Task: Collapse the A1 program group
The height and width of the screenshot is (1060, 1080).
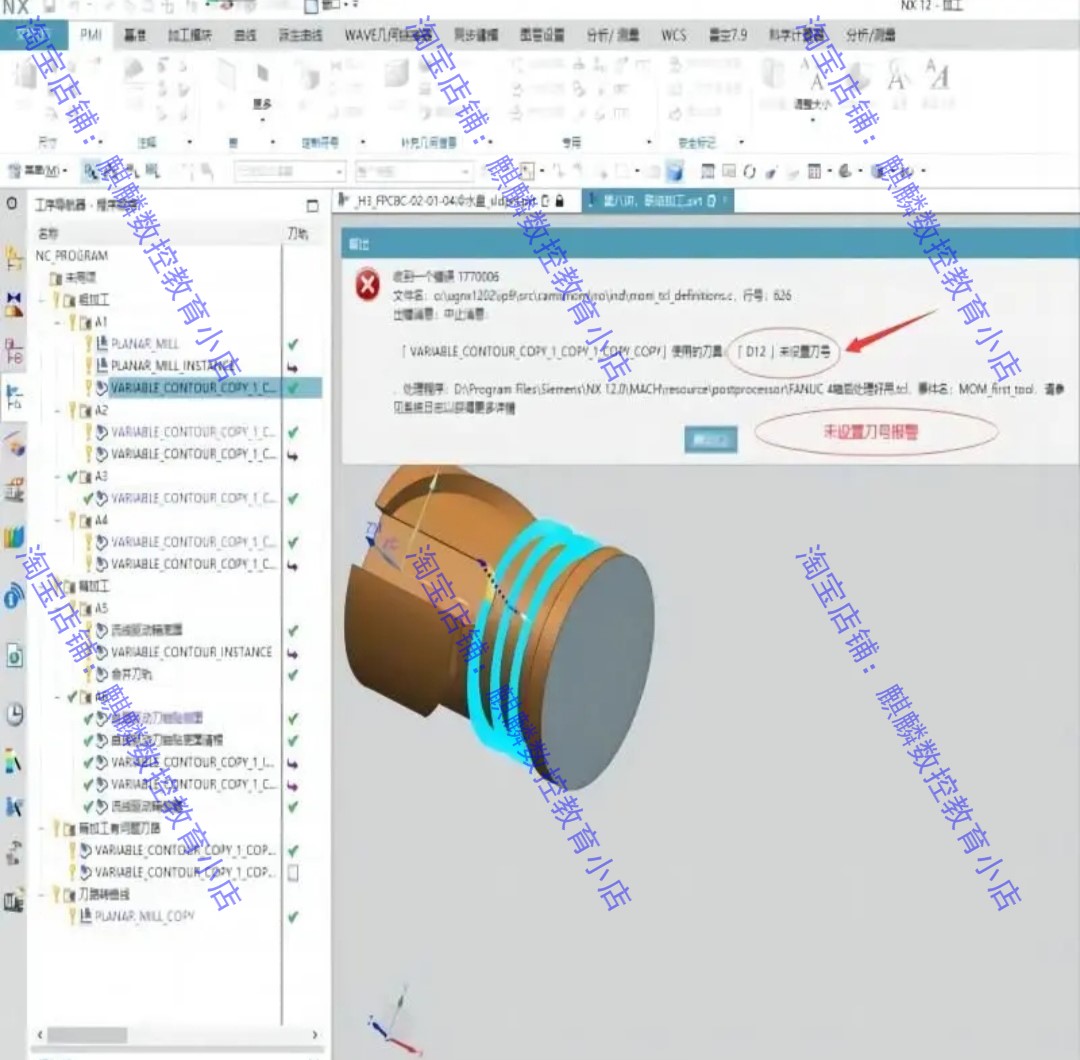Action: pyautogui.click(x=59, y=322)
